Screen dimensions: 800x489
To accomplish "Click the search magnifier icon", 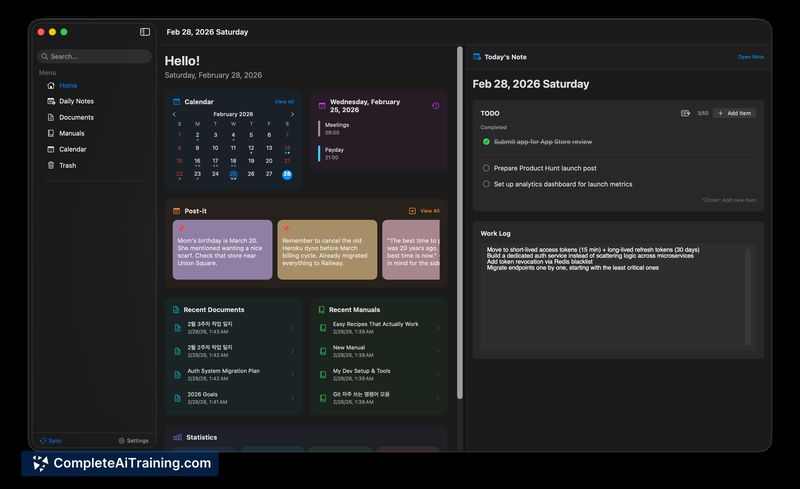I will (x=45, y=56).
